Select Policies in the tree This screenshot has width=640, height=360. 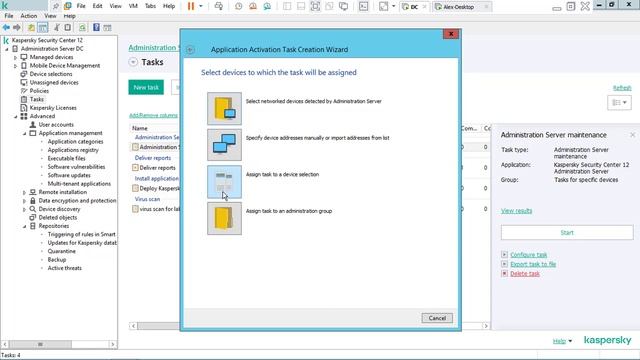tap(39, 91)
